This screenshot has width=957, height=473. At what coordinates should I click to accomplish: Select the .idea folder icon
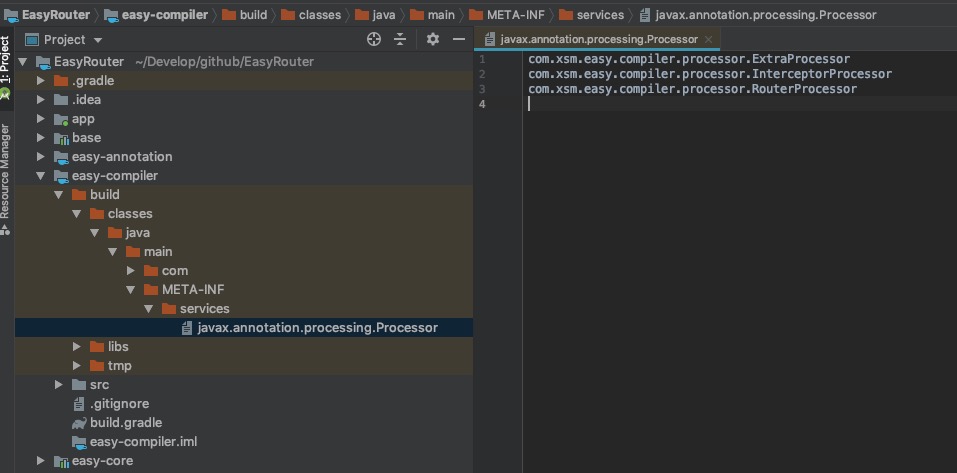60,99
